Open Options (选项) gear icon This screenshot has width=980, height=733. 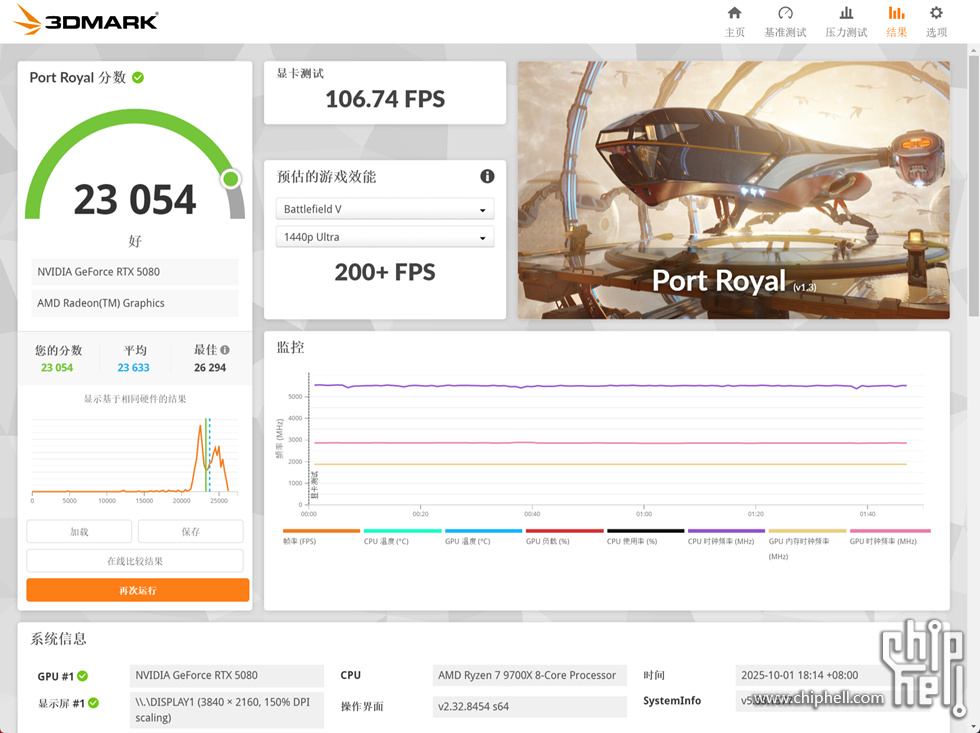click(x=936, y=14)
